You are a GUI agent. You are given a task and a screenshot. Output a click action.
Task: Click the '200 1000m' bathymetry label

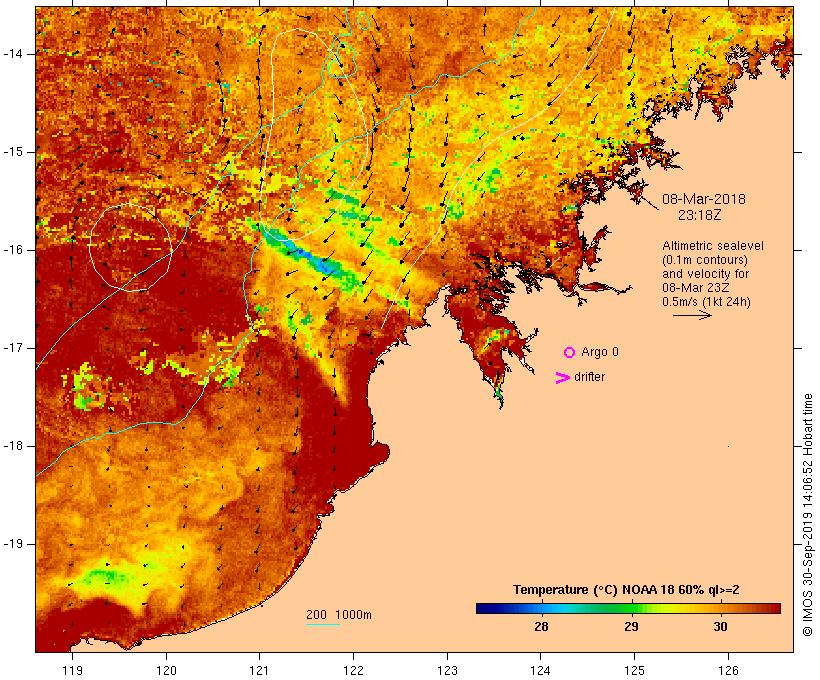click(339, 615)
